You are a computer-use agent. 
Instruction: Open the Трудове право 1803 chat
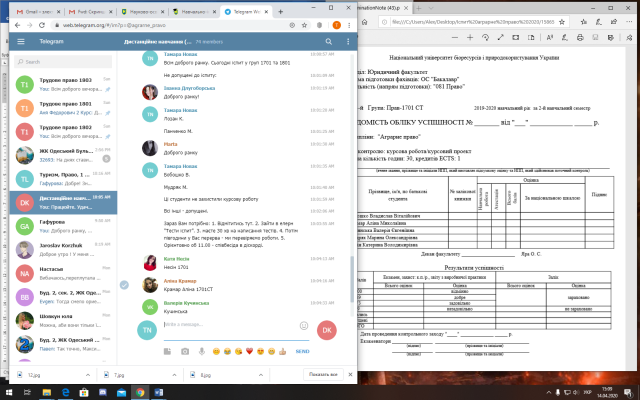[x=63, y=84]
